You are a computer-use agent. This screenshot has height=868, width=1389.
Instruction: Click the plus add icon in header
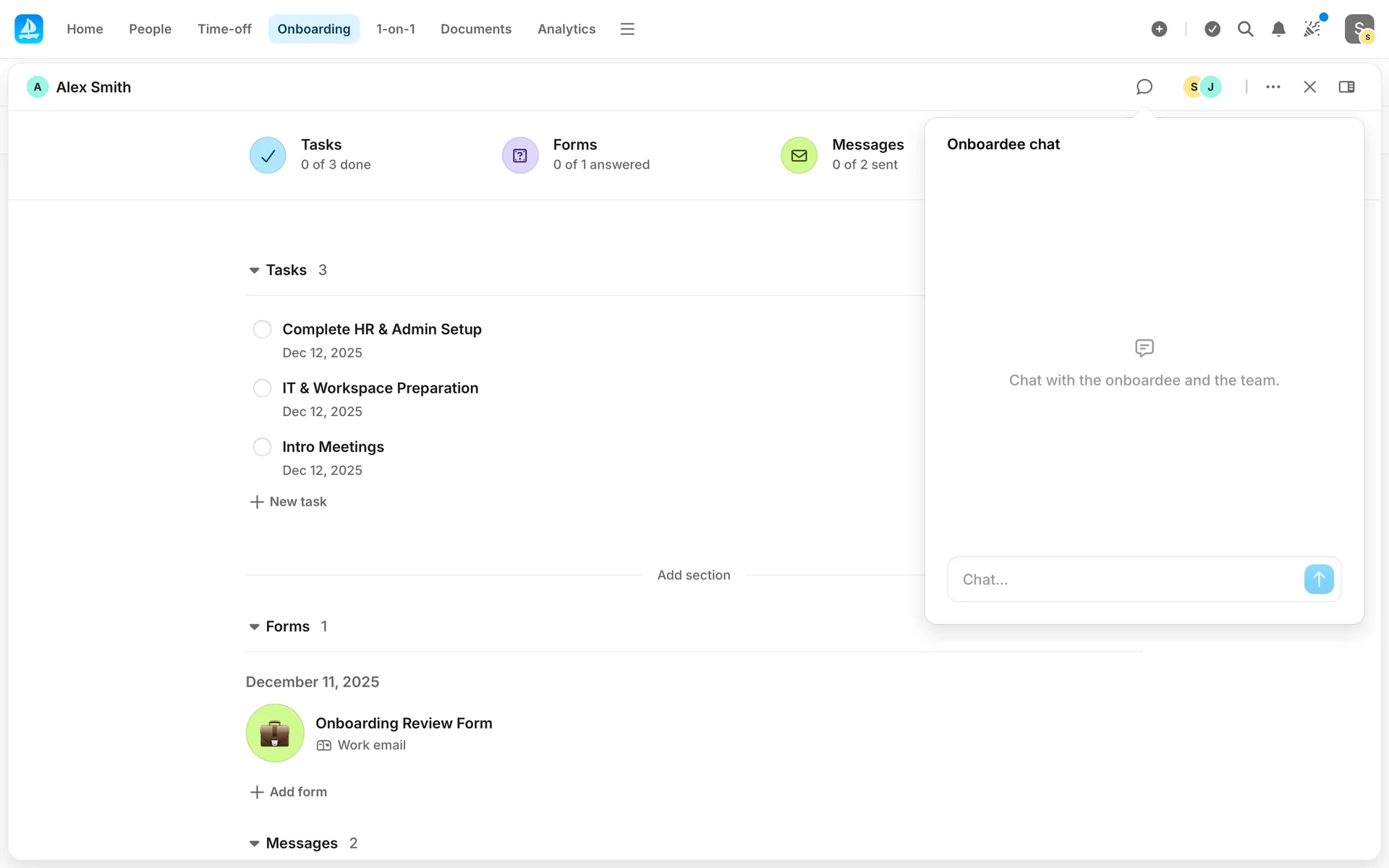(1159, 29)
